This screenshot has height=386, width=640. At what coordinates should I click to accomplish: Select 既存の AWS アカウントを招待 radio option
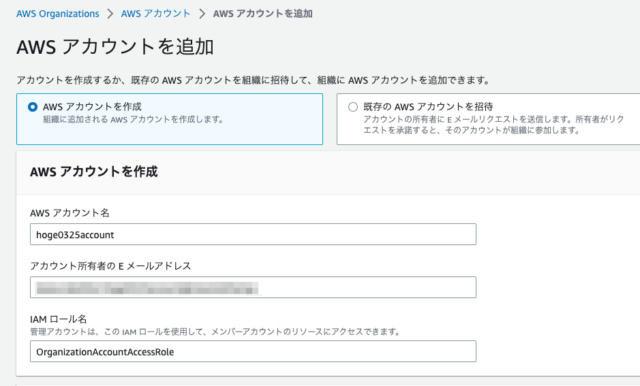(353, 107)
